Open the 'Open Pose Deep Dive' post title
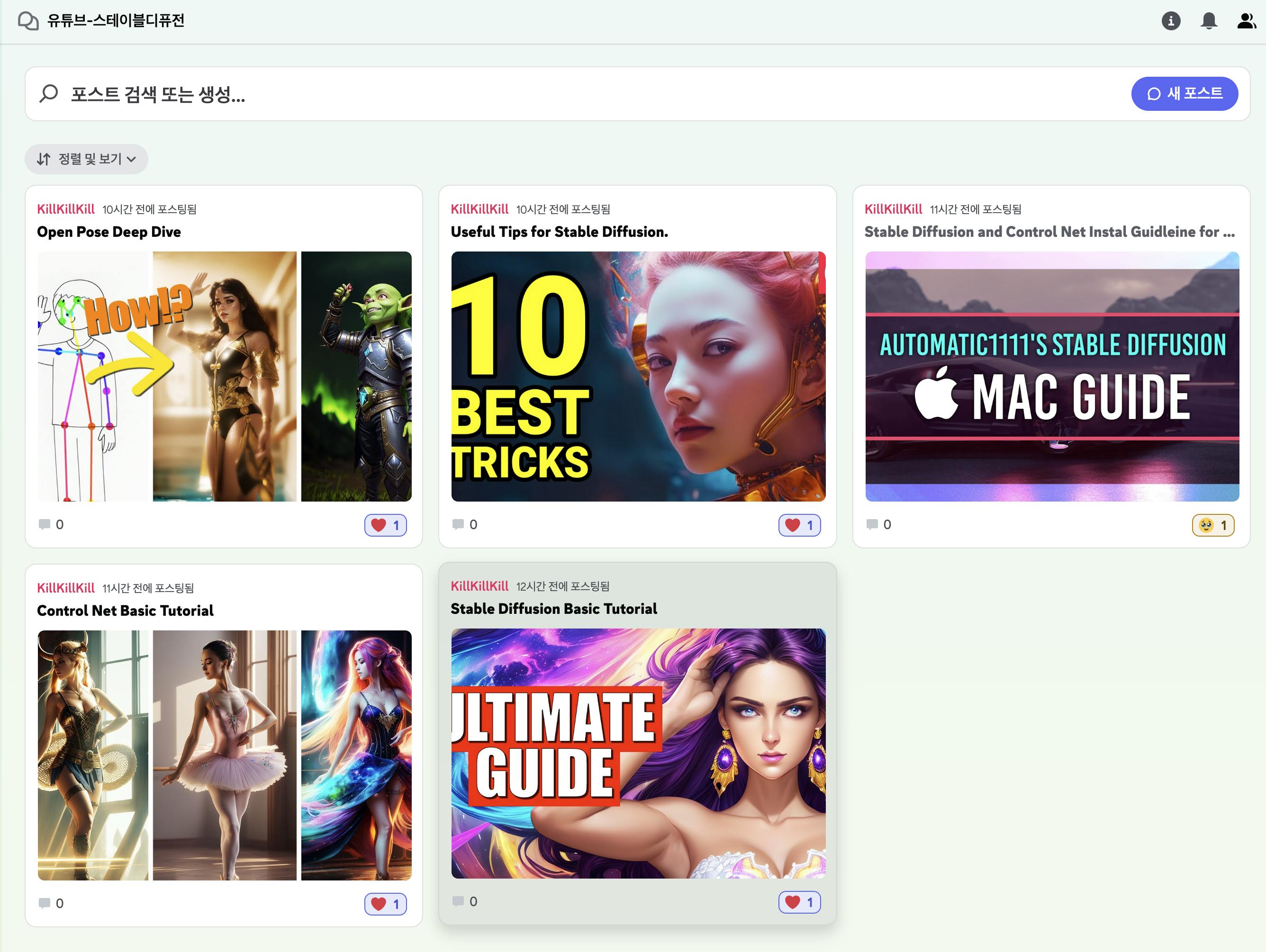The height and width of the screenshot is (952, 1266). (x=109, y=232)
